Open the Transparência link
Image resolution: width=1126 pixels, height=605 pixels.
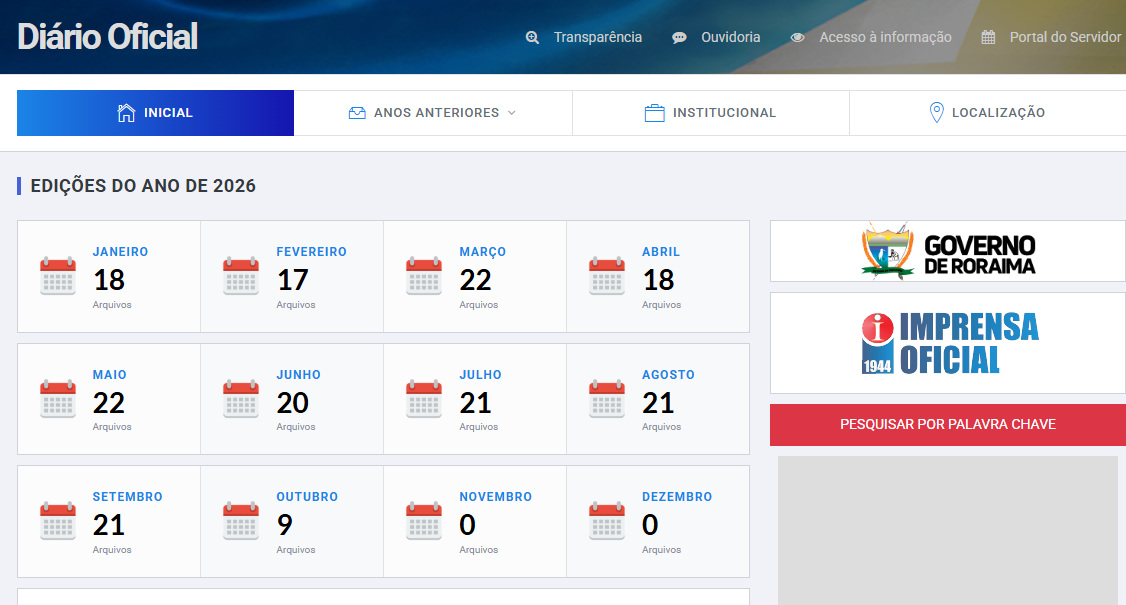(597, 37)
